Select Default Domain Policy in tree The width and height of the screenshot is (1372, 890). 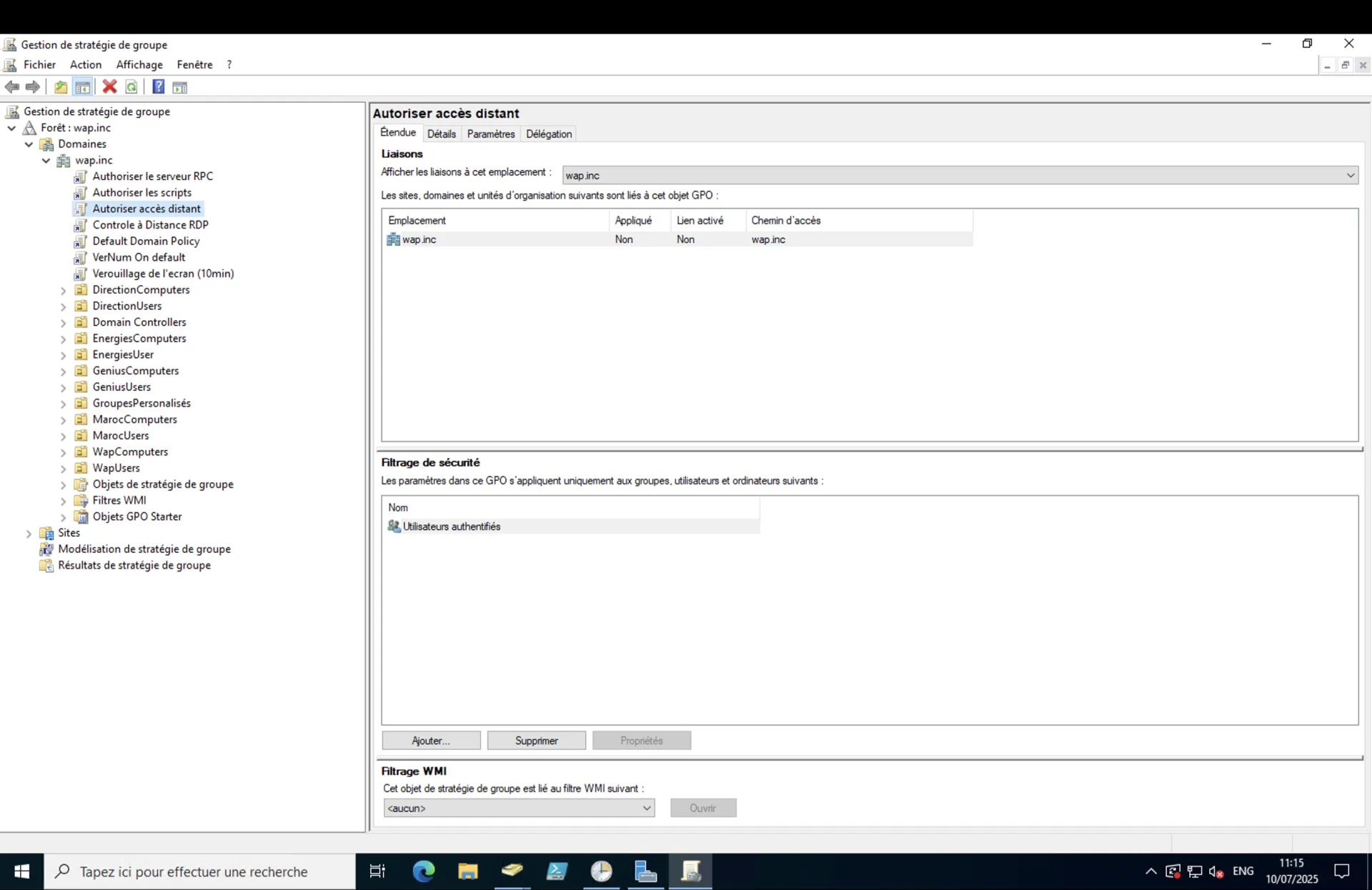[146, 241]
